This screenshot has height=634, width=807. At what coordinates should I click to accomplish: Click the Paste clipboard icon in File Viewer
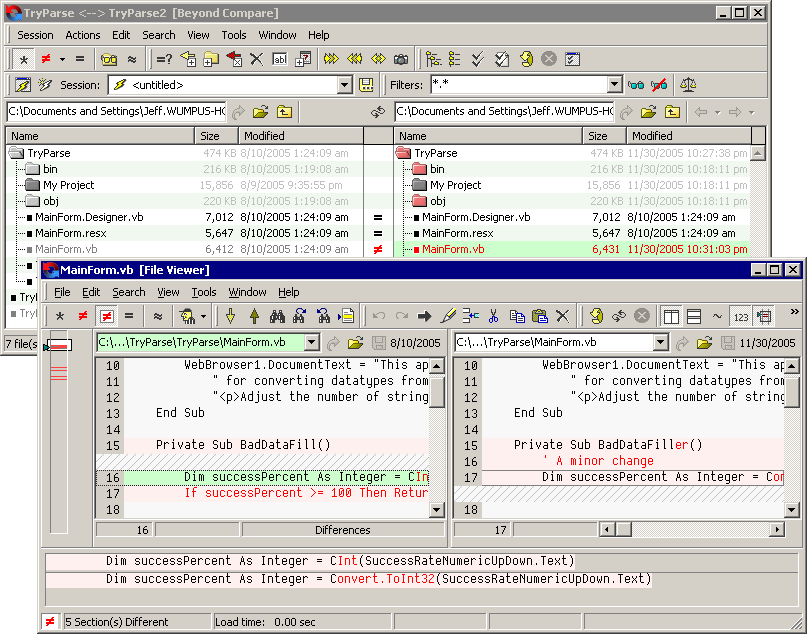click(539, 316)
